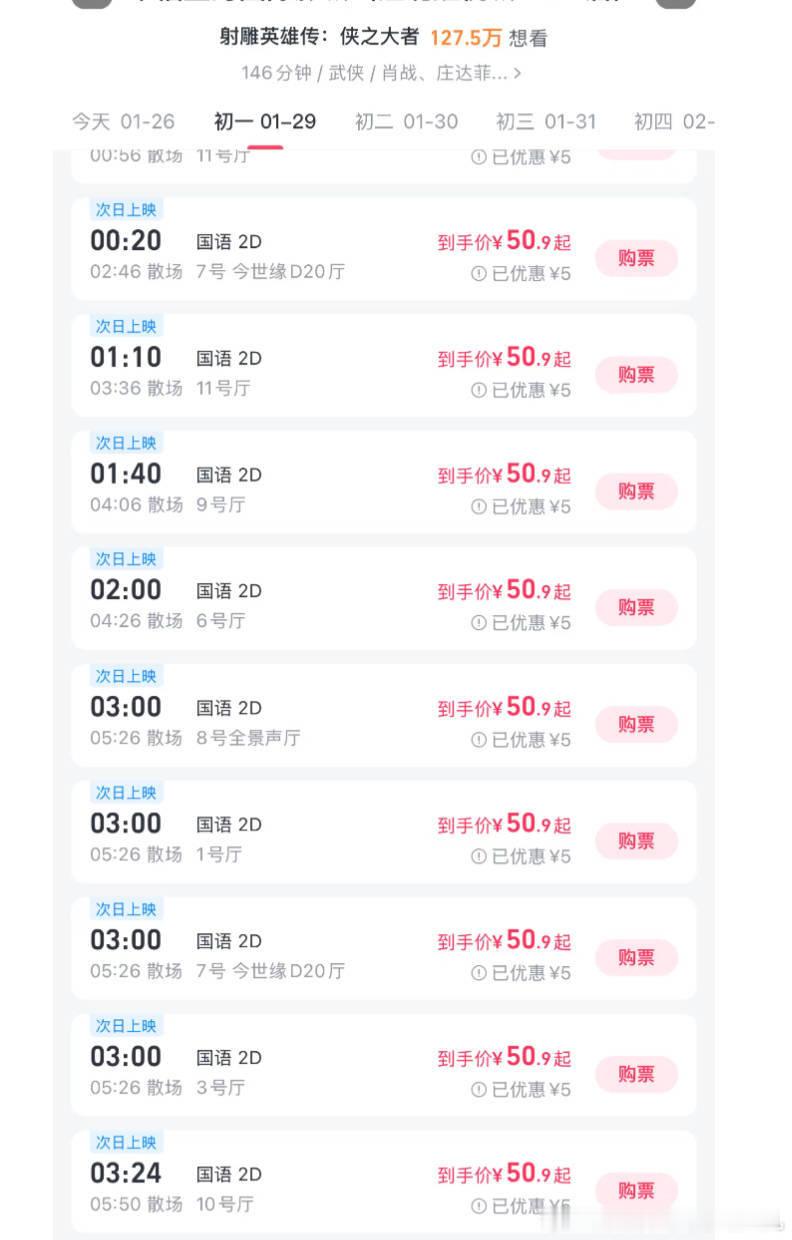The image size is (792, 1240).
Task: Tap the discount info icon for 01:10 showing
Action: coord(479,391)
